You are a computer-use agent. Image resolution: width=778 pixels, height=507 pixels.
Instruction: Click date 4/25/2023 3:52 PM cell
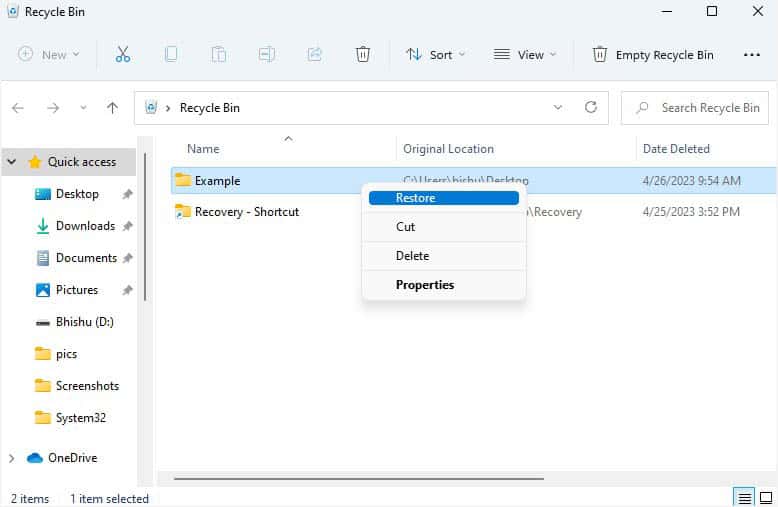click(691, 212)
